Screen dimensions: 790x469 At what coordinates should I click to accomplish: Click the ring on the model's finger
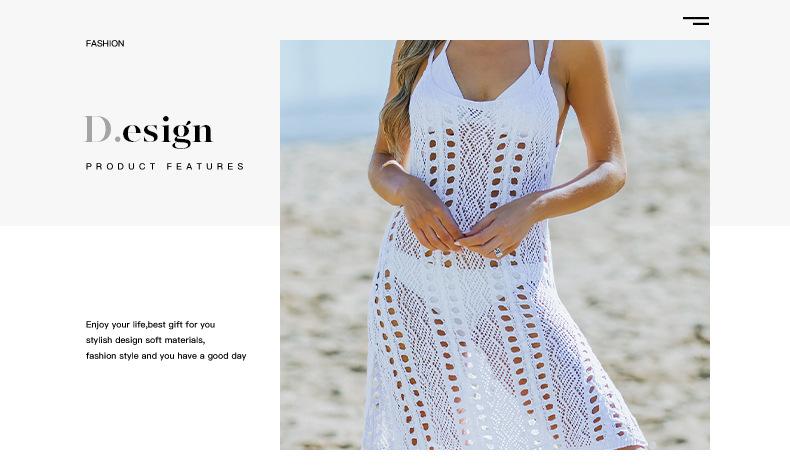(498, 251)
